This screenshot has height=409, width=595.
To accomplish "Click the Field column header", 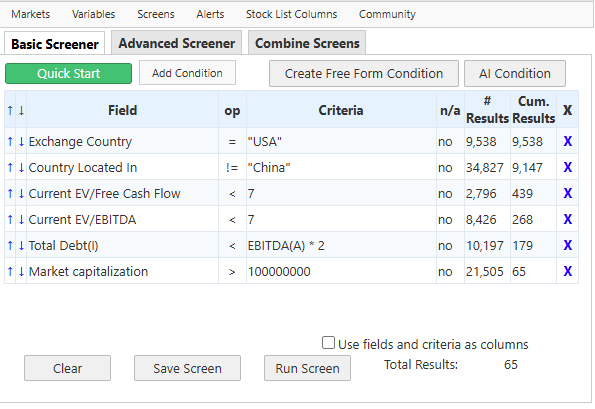I will 123,110.
